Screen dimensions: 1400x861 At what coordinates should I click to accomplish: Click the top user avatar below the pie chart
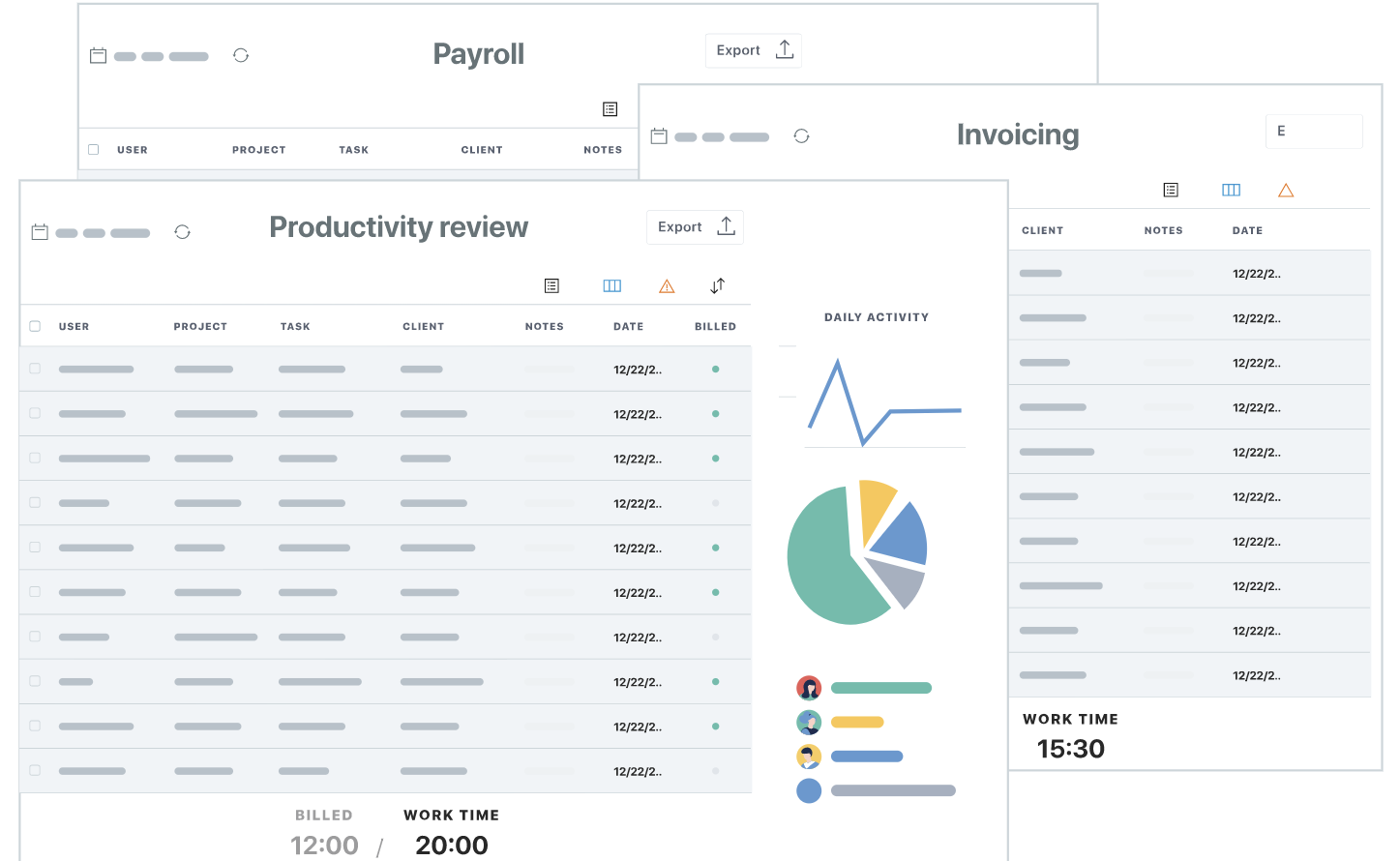(810, 687)
